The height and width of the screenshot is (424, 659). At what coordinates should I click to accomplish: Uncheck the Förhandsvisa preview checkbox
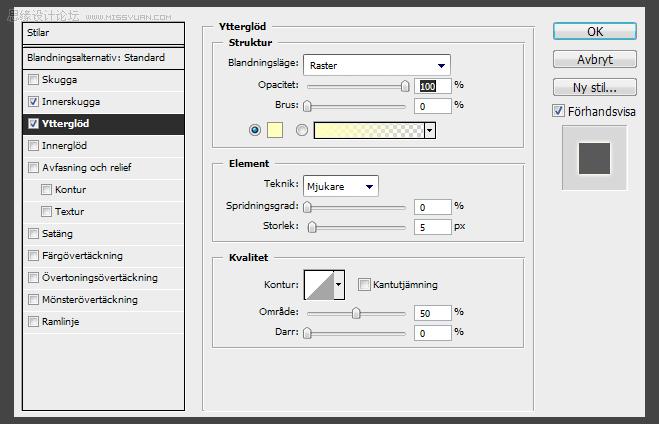click(558, 111)
